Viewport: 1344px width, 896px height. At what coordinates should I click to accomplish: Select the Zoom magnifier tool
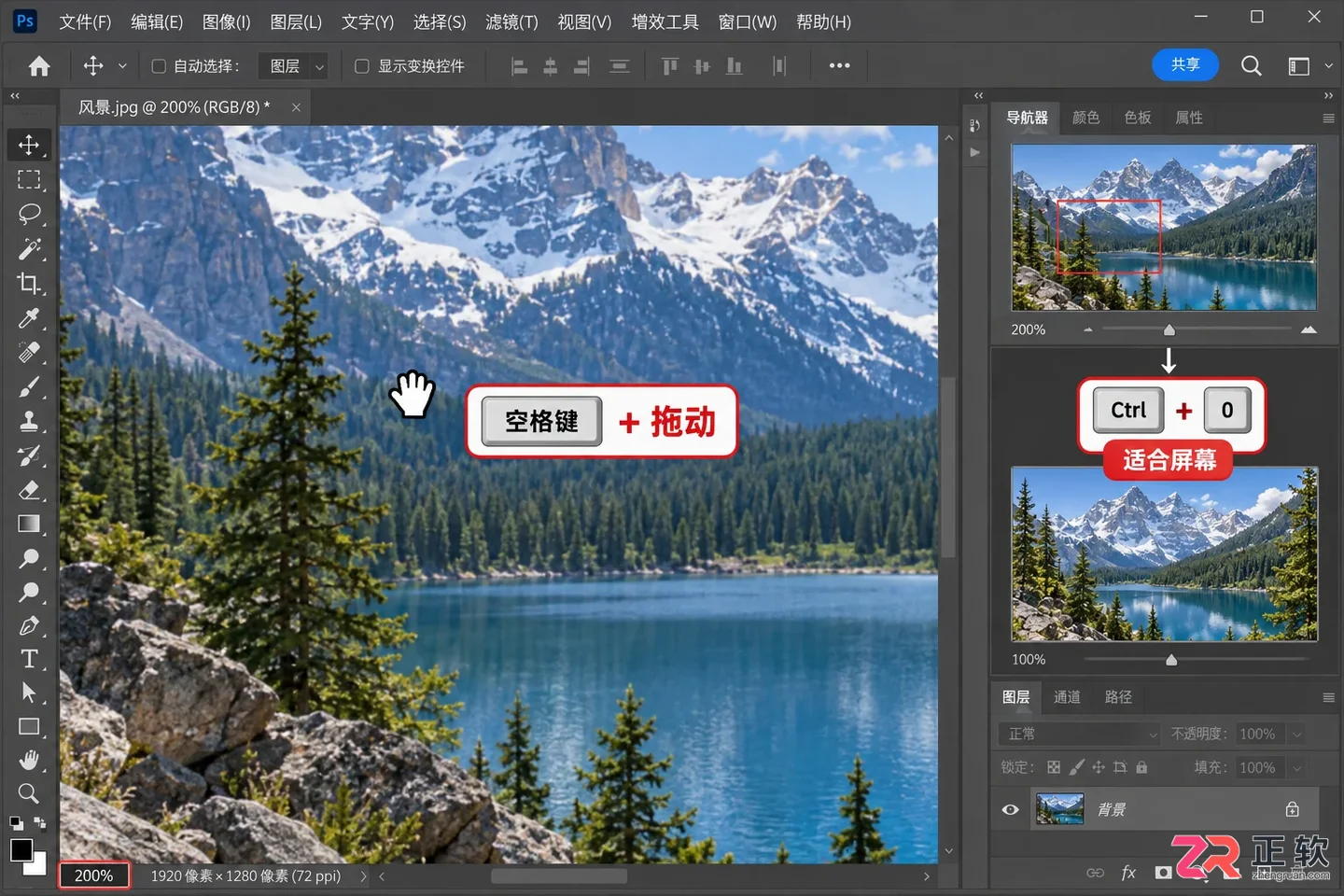(x=29, y=793)
